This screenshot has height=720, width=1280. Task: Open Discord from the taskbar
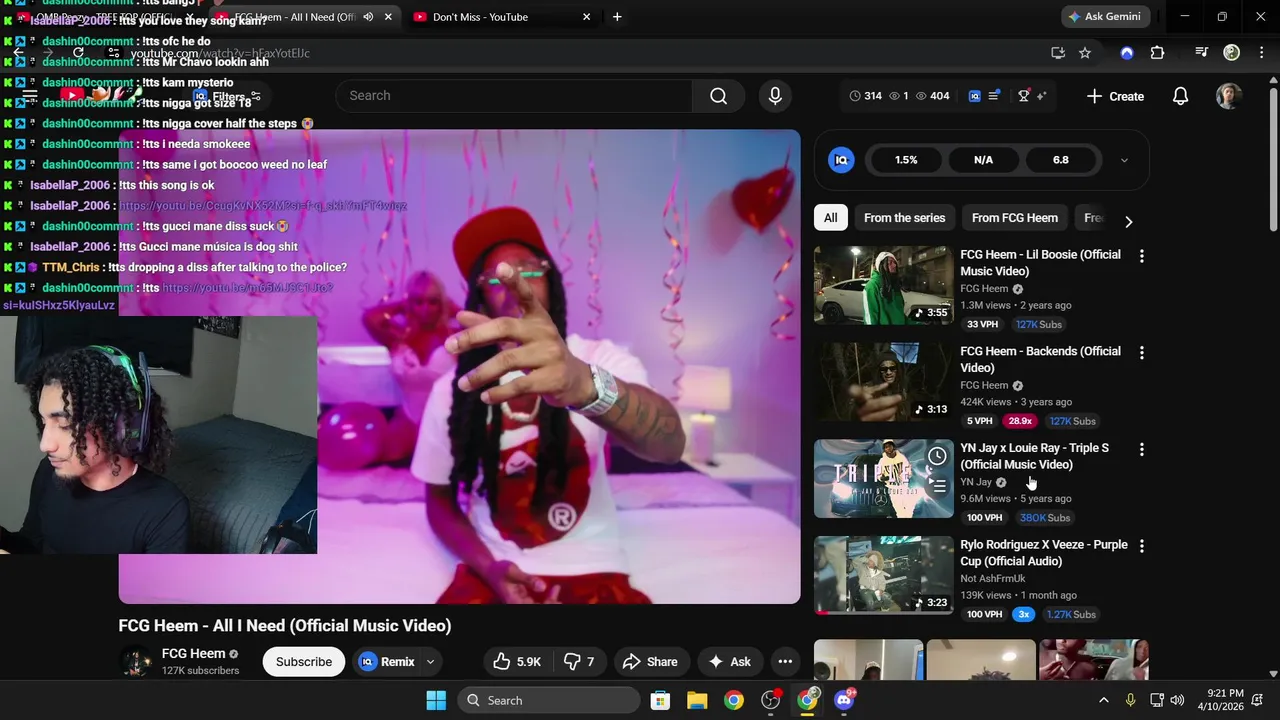(x=845, y=700)
